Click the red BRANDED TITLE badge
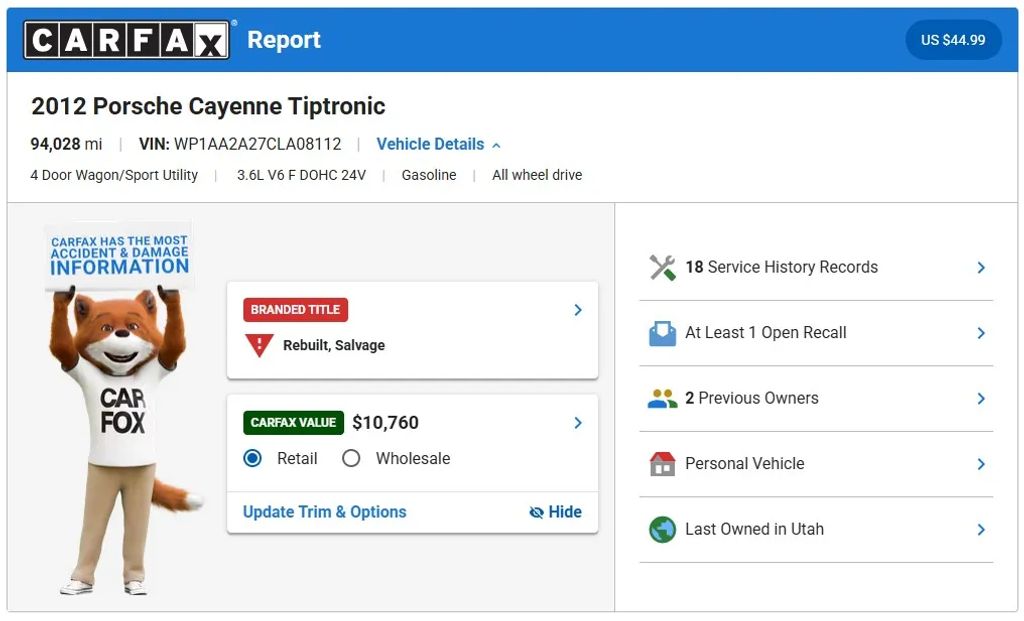1024x621 pixels. point(295,310)
